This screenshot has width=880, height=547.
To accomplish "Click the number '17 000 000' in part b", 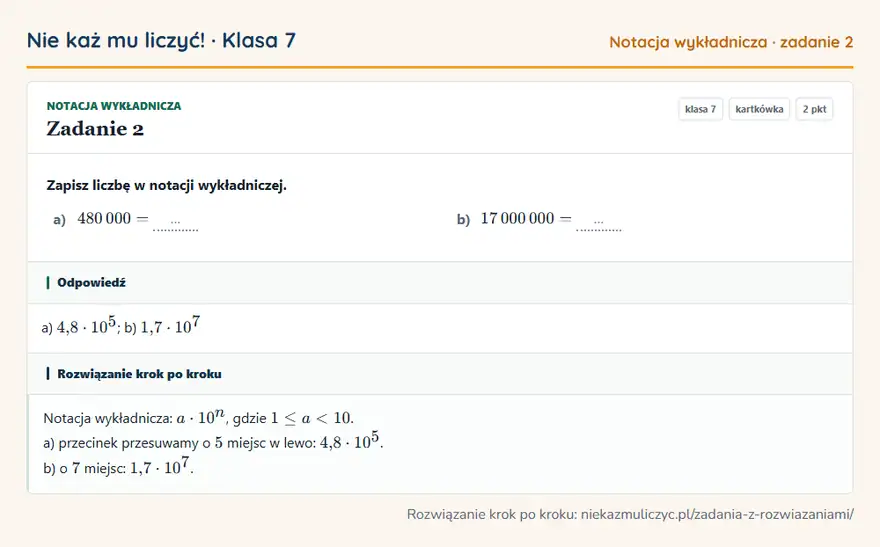I will pyautogui.click(x=517, y=218).
